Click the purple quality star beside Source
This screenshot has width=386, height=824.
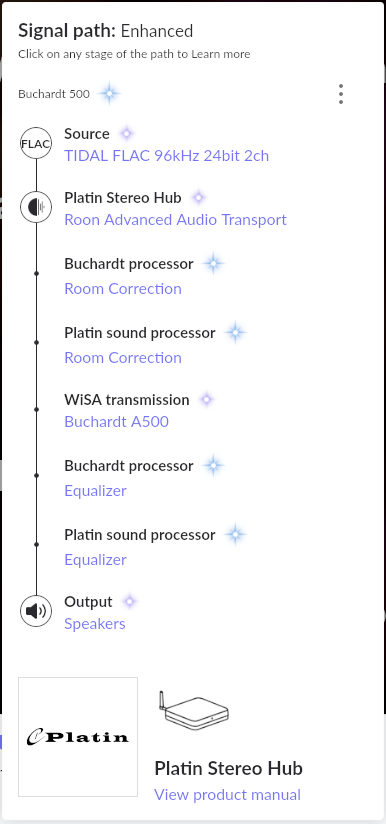[x=127, y=133]
